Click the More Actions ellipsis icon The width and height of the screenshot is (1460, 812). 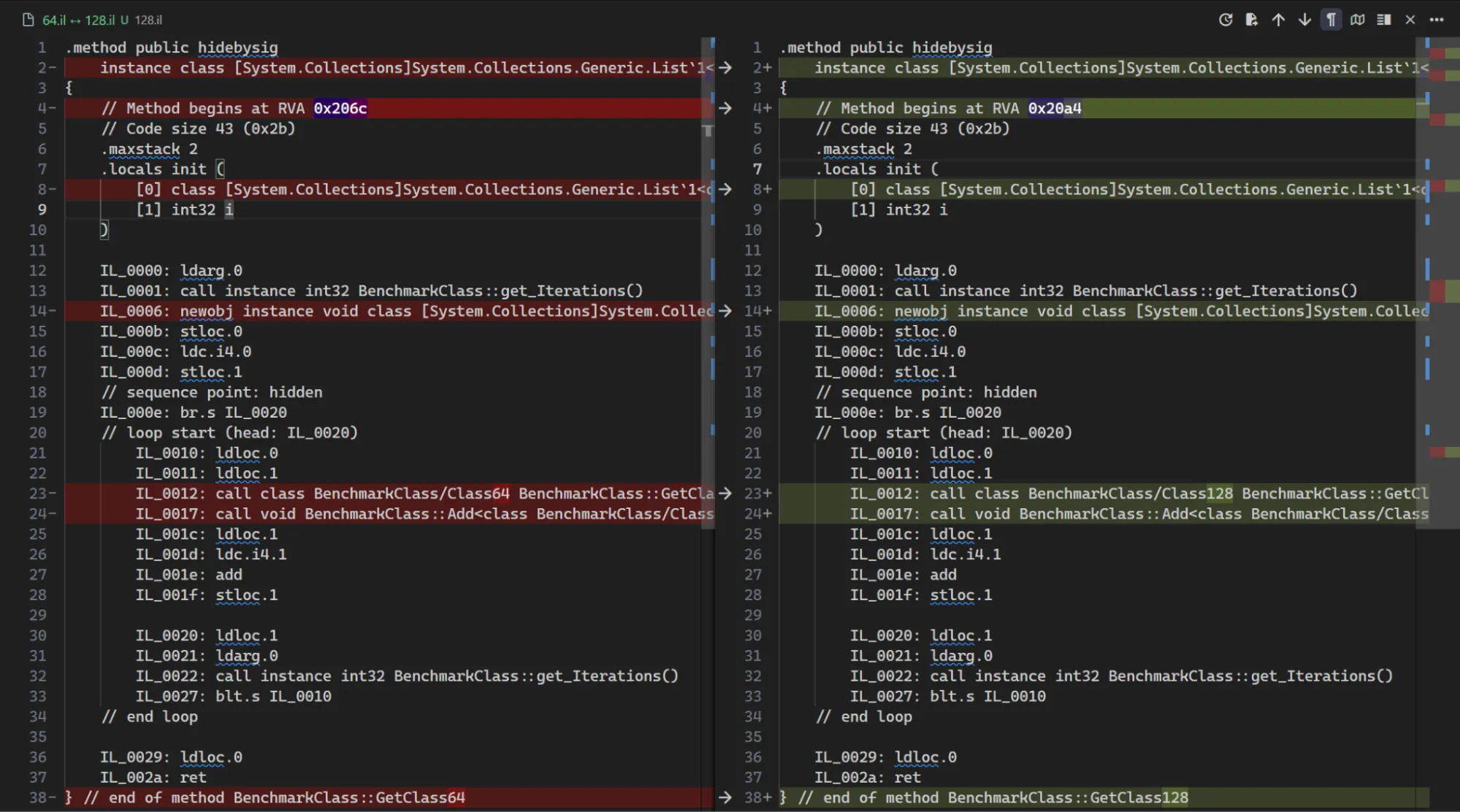(x=1435, y=20)
